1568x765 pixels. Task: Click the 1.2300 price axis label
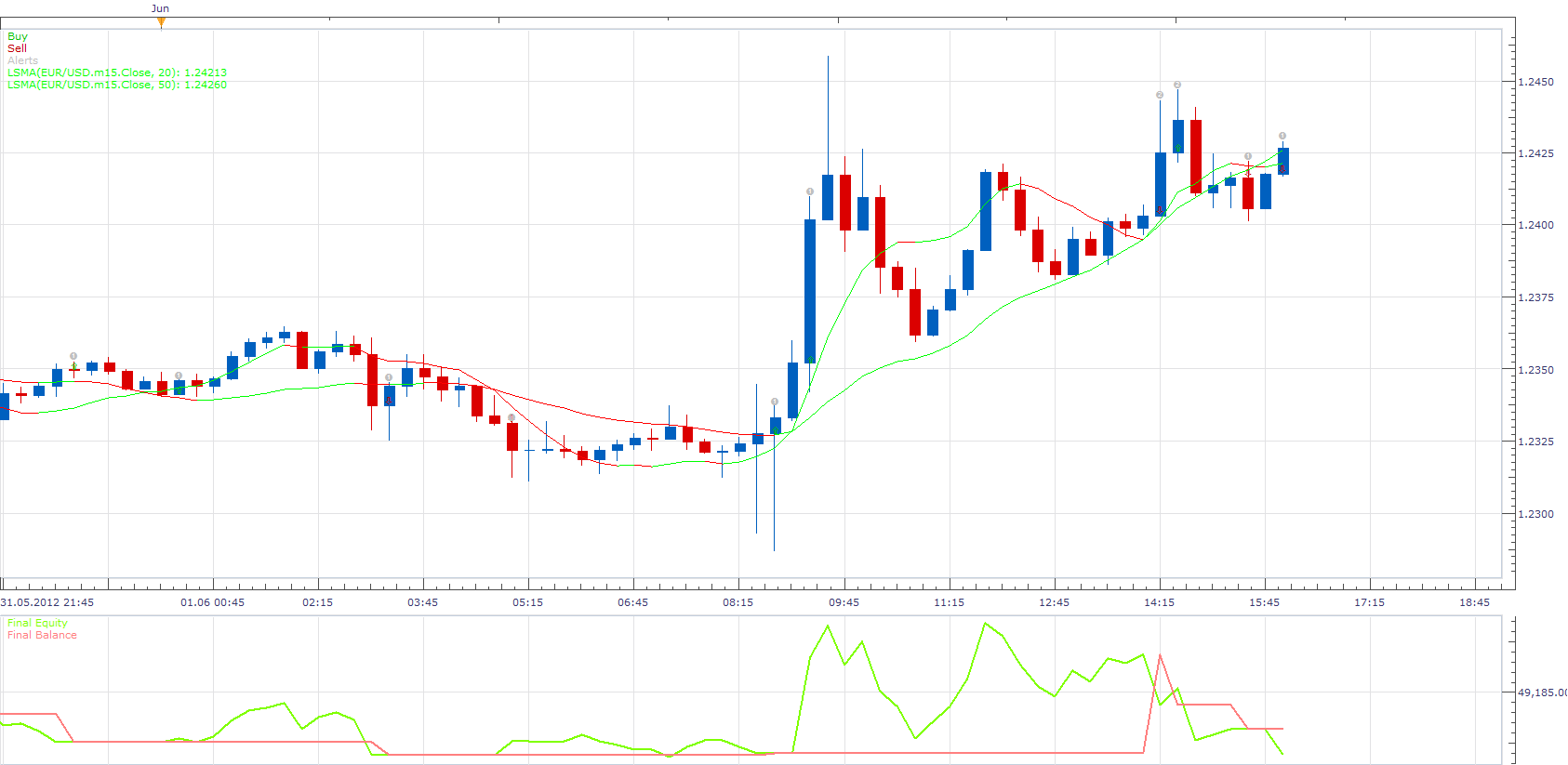point(1535,514)
